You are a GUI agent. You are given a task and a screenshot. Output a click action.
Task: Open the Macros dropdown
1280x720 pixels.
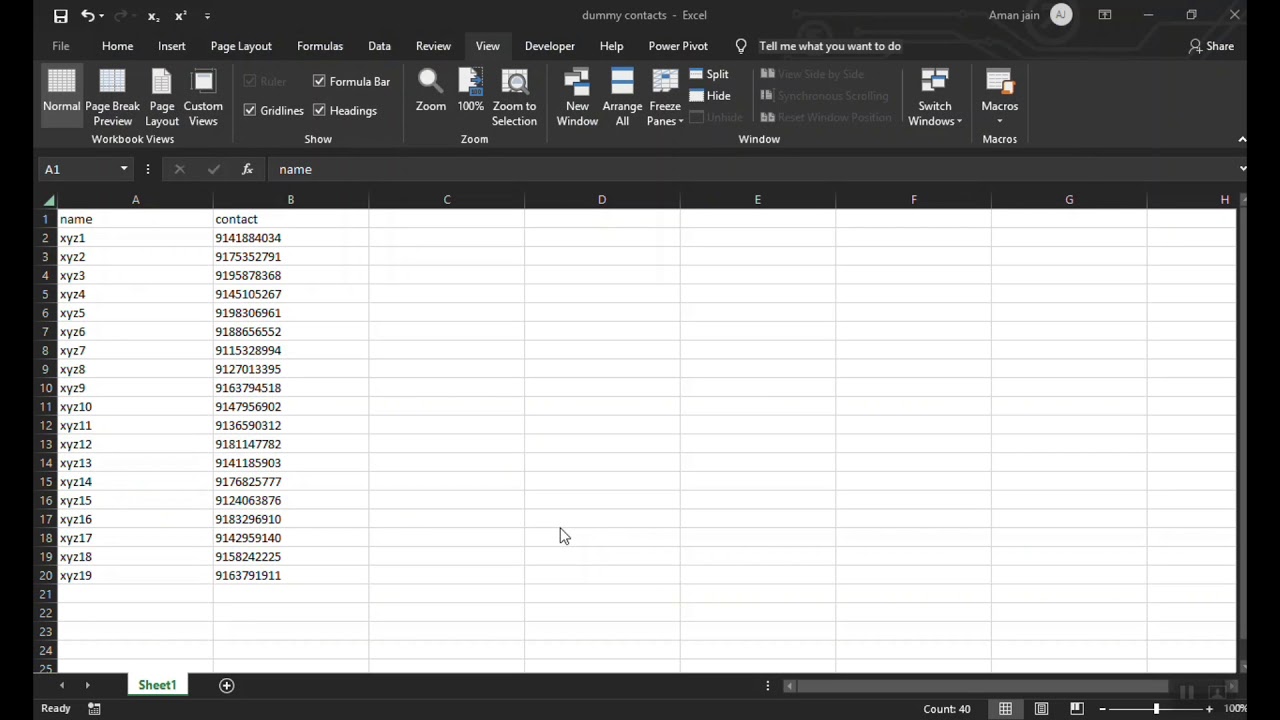[999, 97]
